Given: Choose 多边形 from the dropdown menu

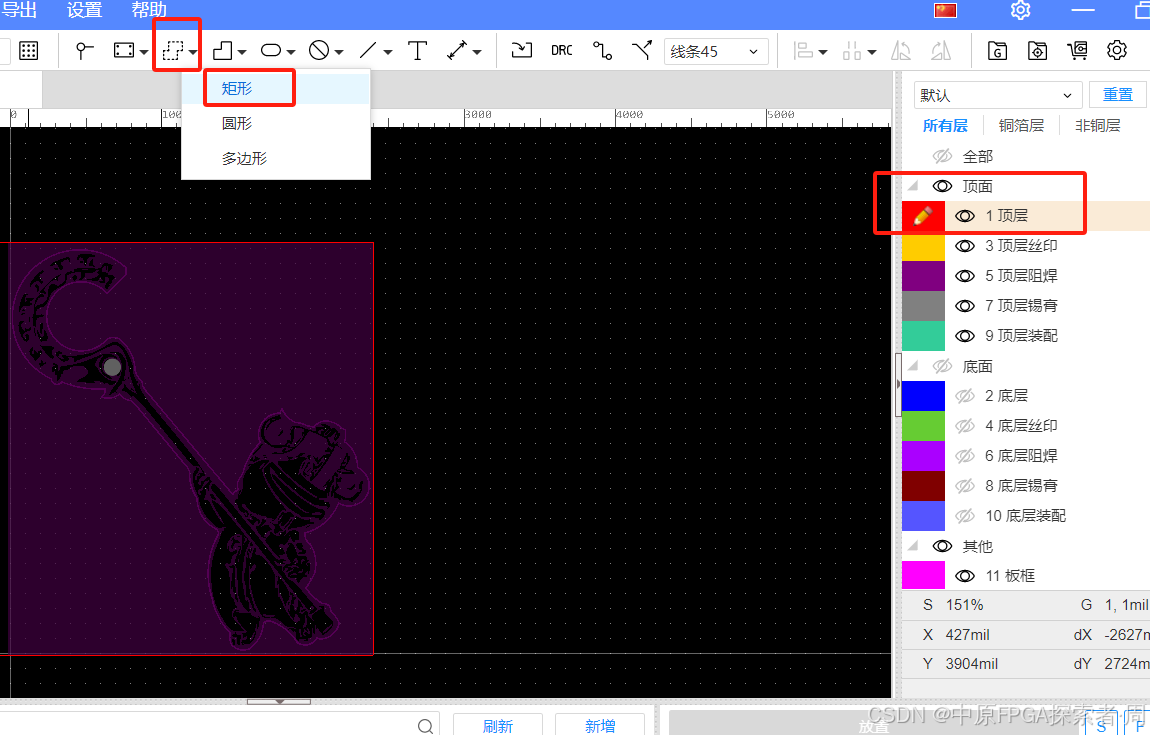Looking at the screenshot, I should click(x=276, y=158).
